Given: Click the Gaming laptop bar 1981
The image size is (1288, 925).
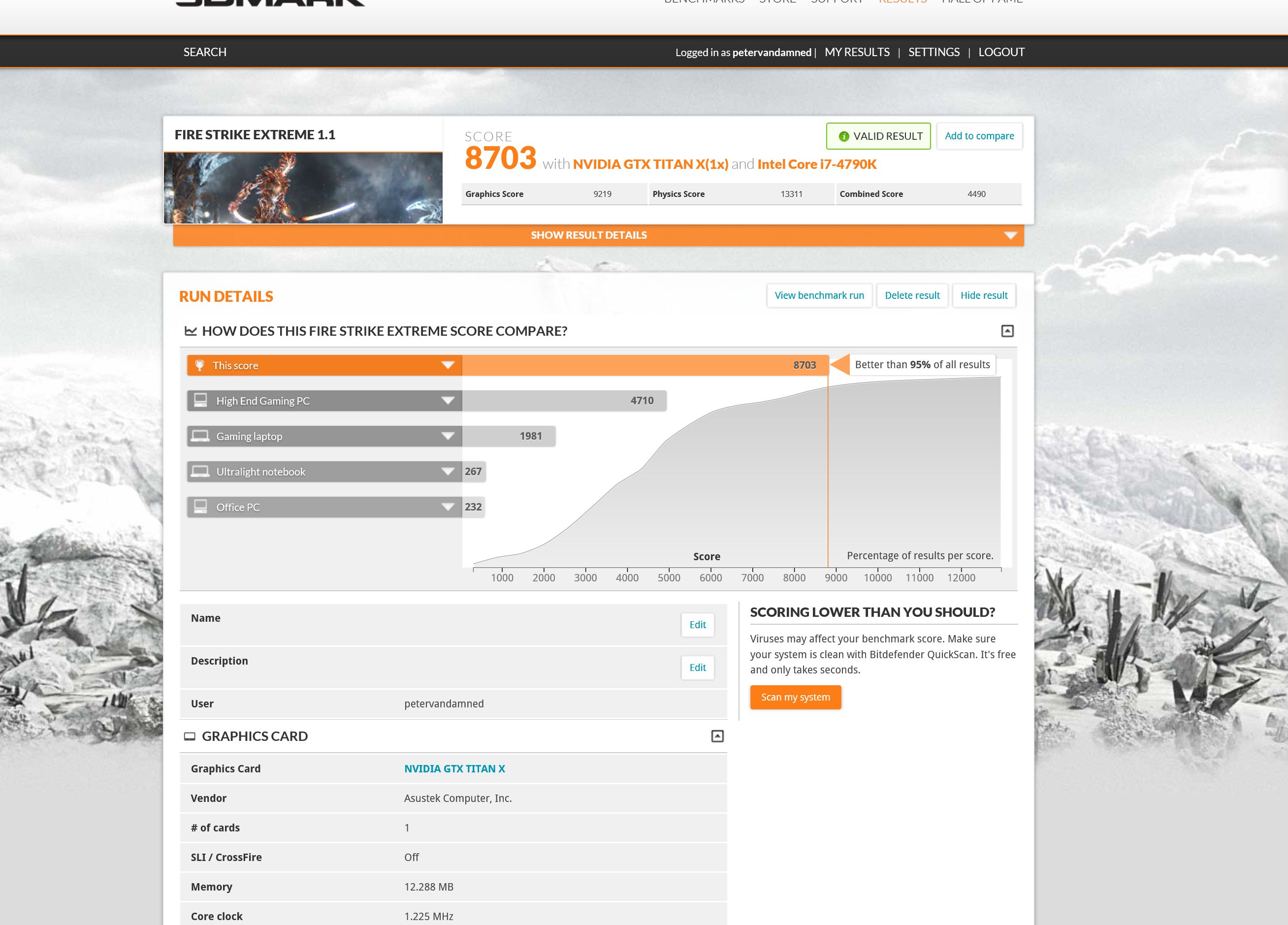Looking at the screenshot, I should point(508,436).
